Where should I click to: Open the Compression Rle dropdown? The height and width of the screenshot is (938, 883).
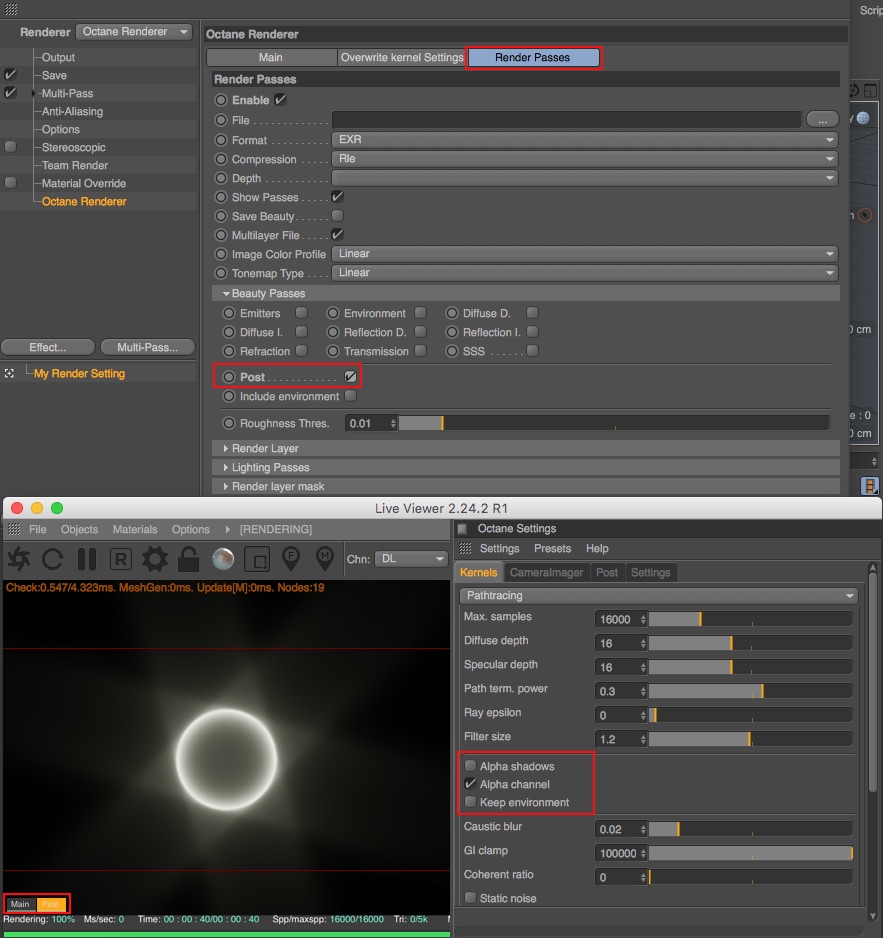[x=584, y=159]
